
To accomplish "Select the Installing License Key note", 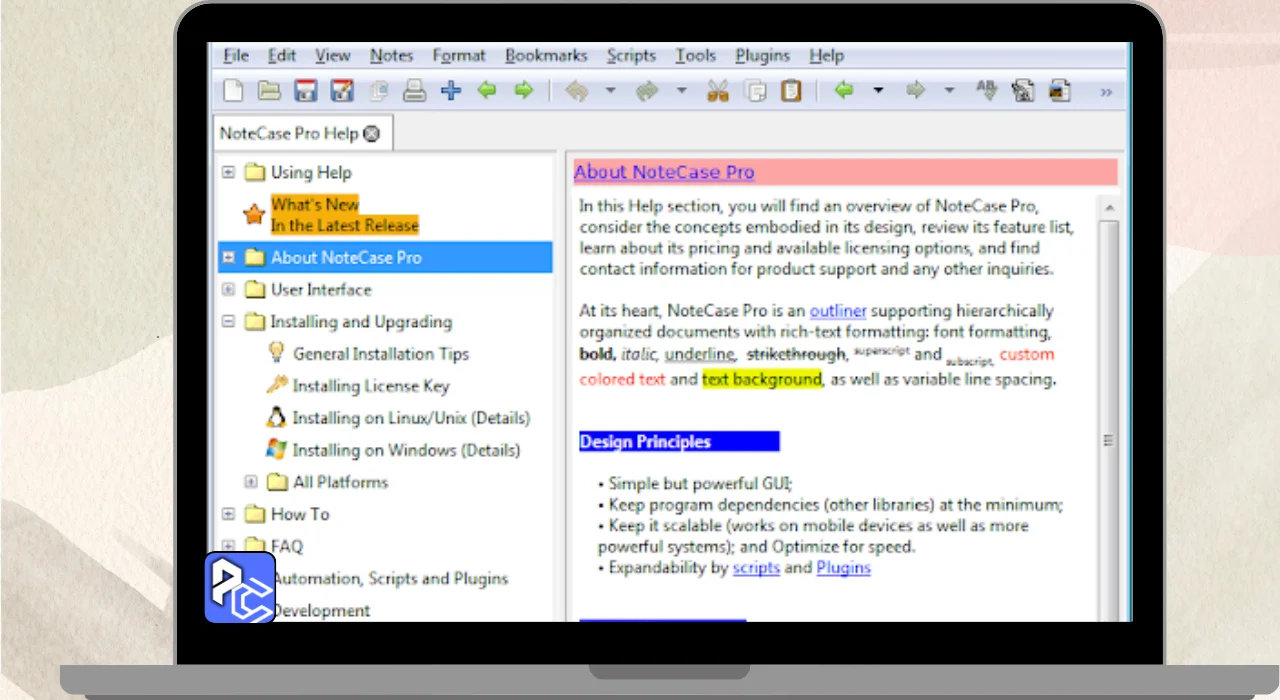I will tap(371, 385).
